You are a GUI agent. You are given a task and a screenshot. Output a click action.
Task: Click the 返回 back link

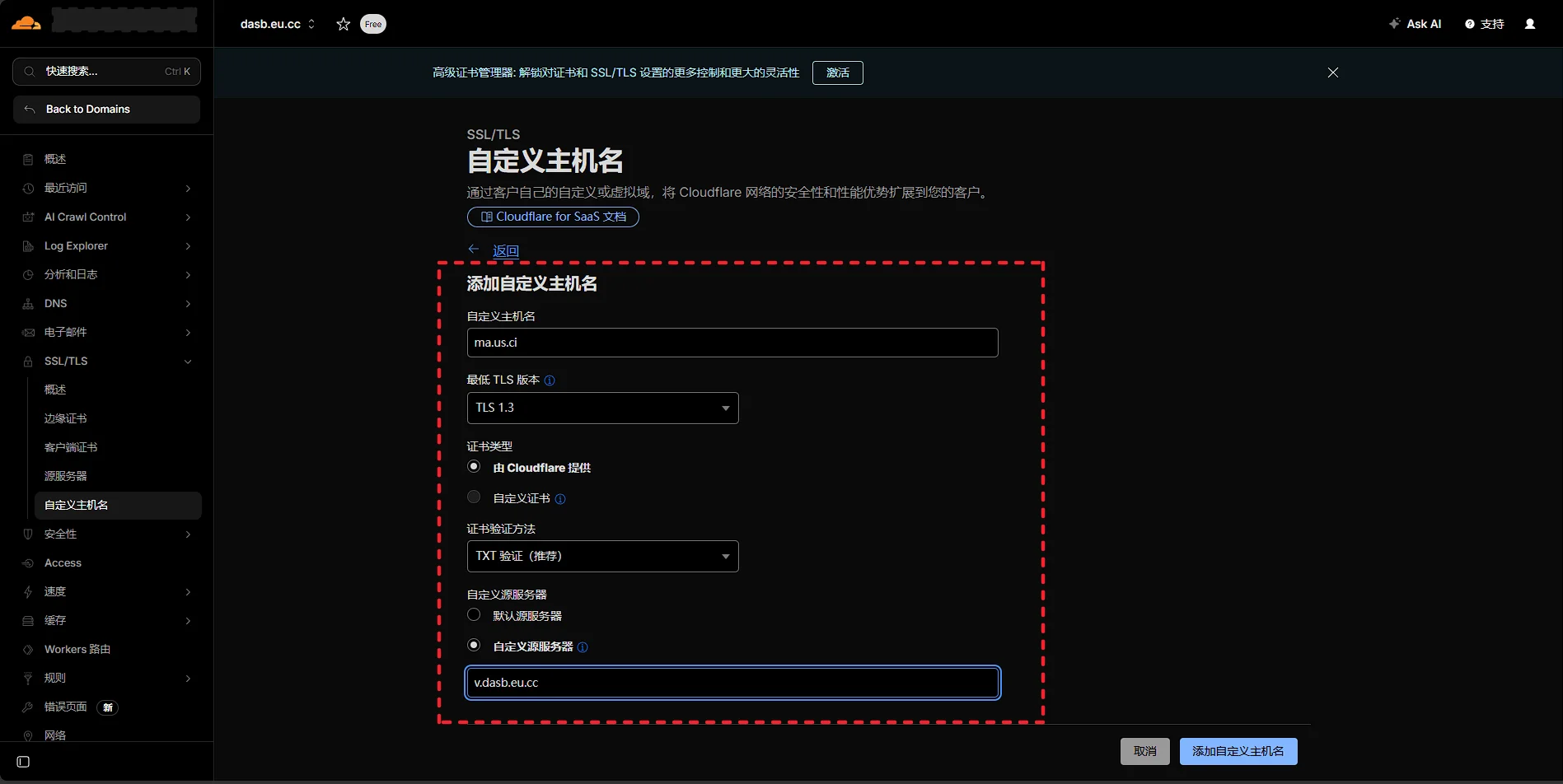[x=506, y=250]
